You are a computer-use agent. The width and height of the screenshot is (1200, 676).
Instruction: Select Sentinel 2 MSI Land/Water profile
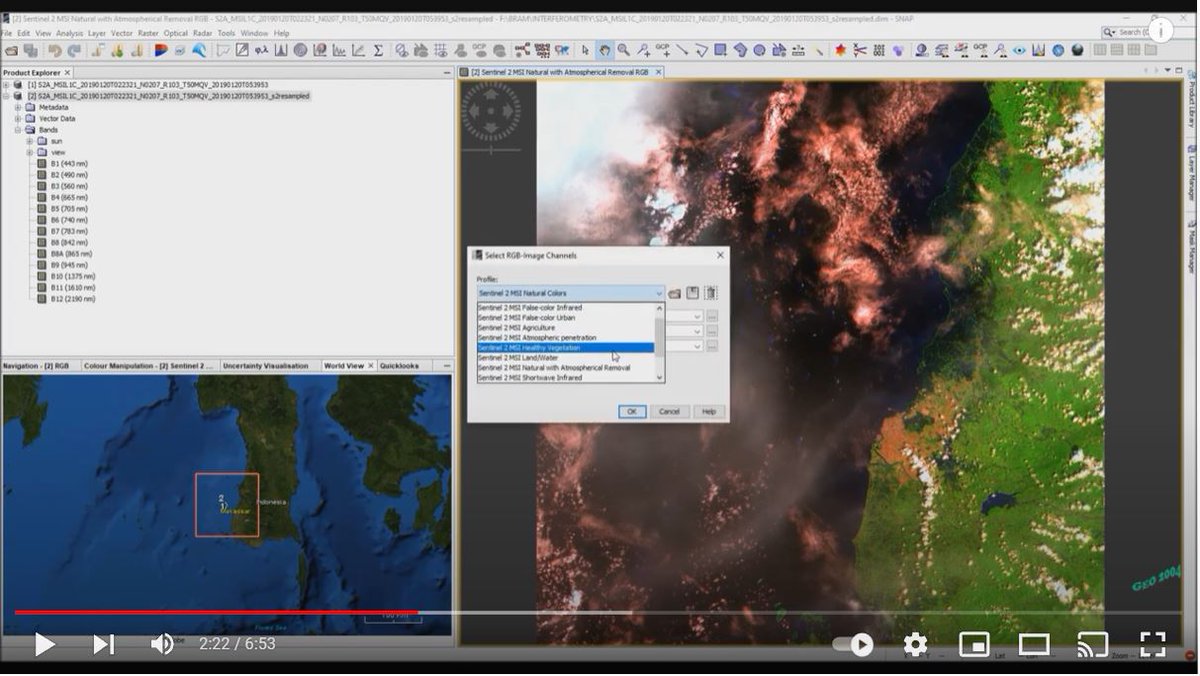pos(566,358)
